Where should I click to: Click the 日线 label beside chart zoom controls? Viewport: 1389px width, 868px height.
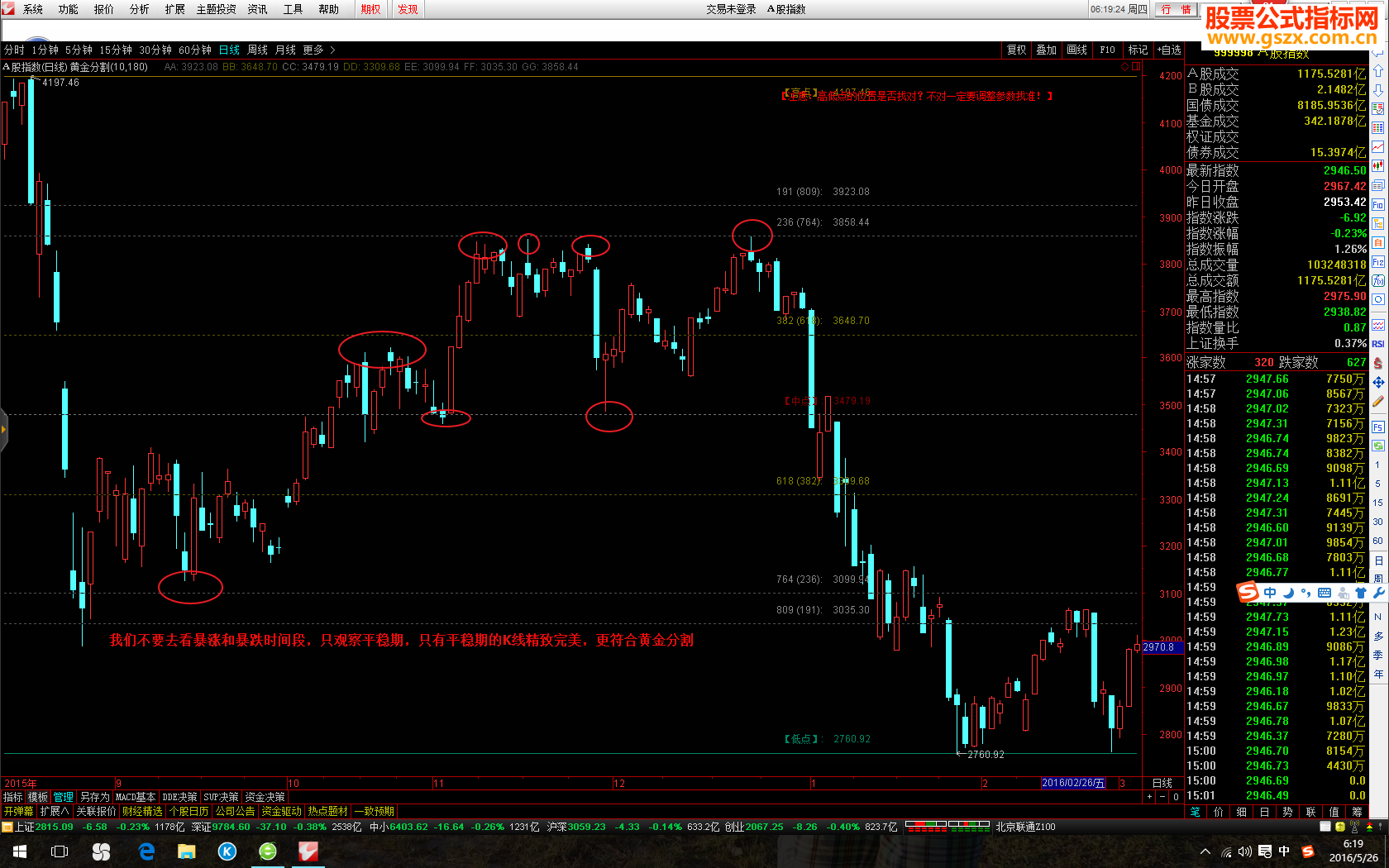coord(1162,783)
